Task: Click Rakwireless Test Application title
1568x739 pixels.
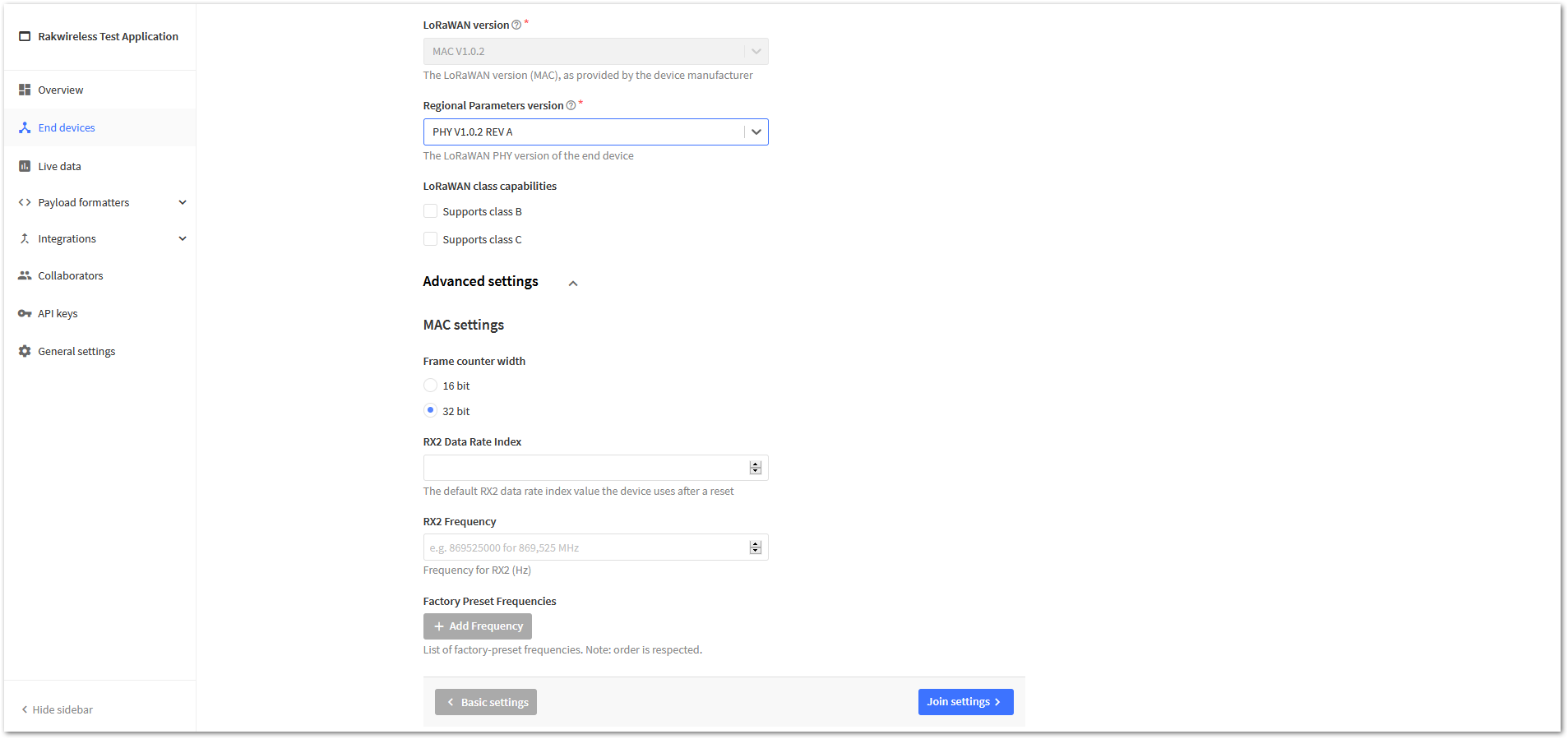Action: click(108, 36)
